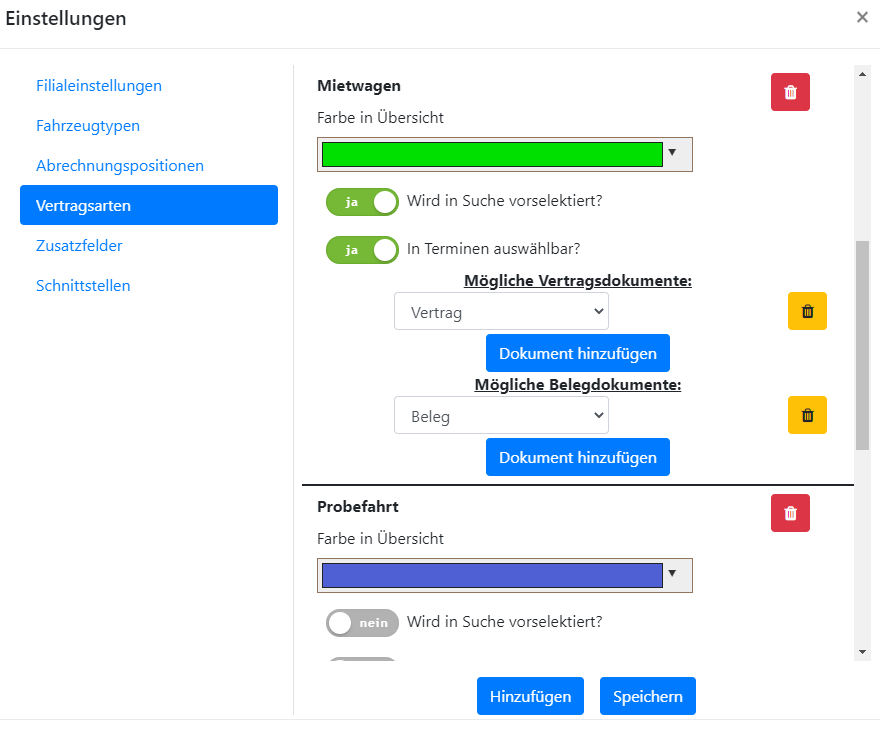Go to Abrechnungspositionen settings

pos(120,166)
